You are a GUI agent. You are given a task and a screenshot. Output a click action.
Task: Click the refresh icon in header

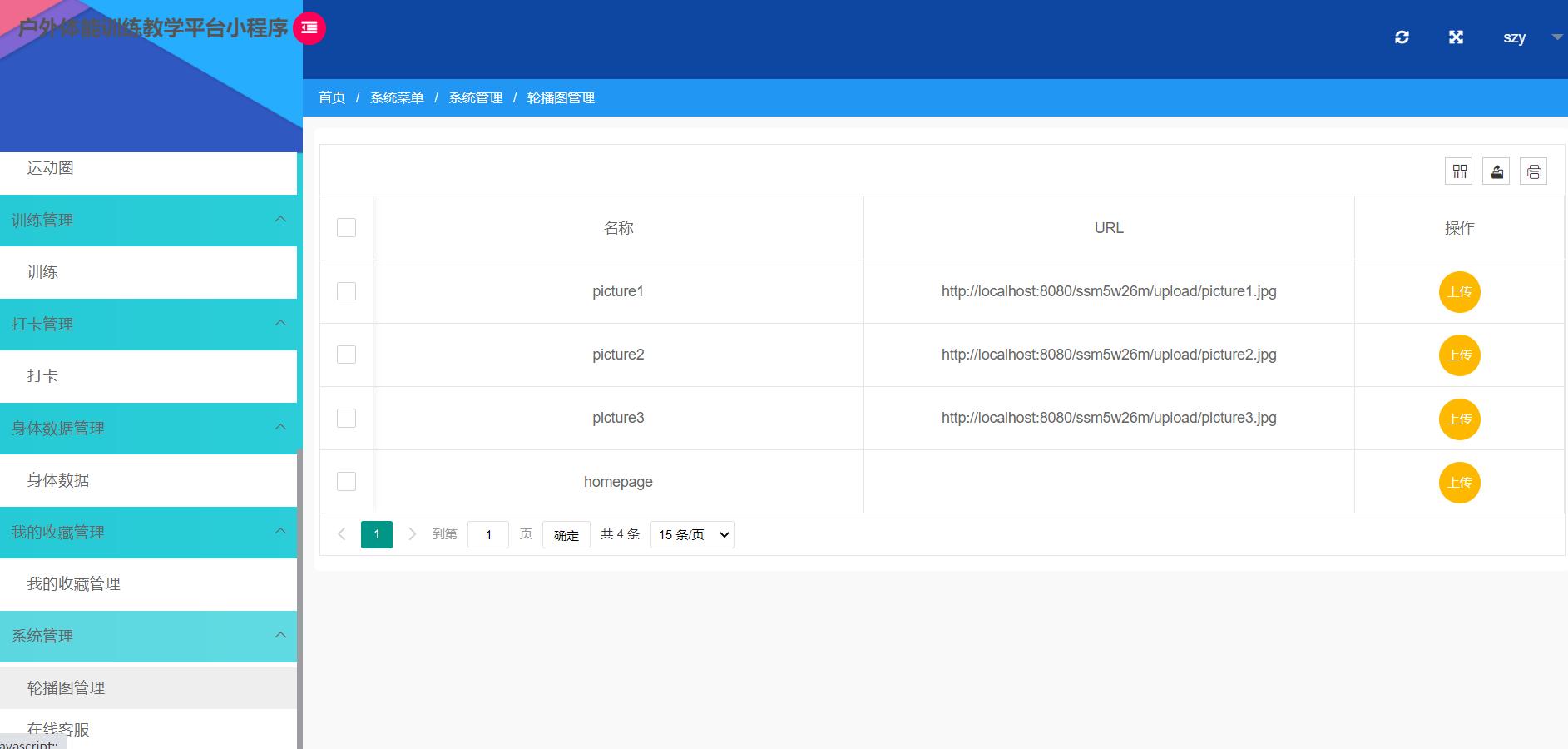coord(1402,37)
